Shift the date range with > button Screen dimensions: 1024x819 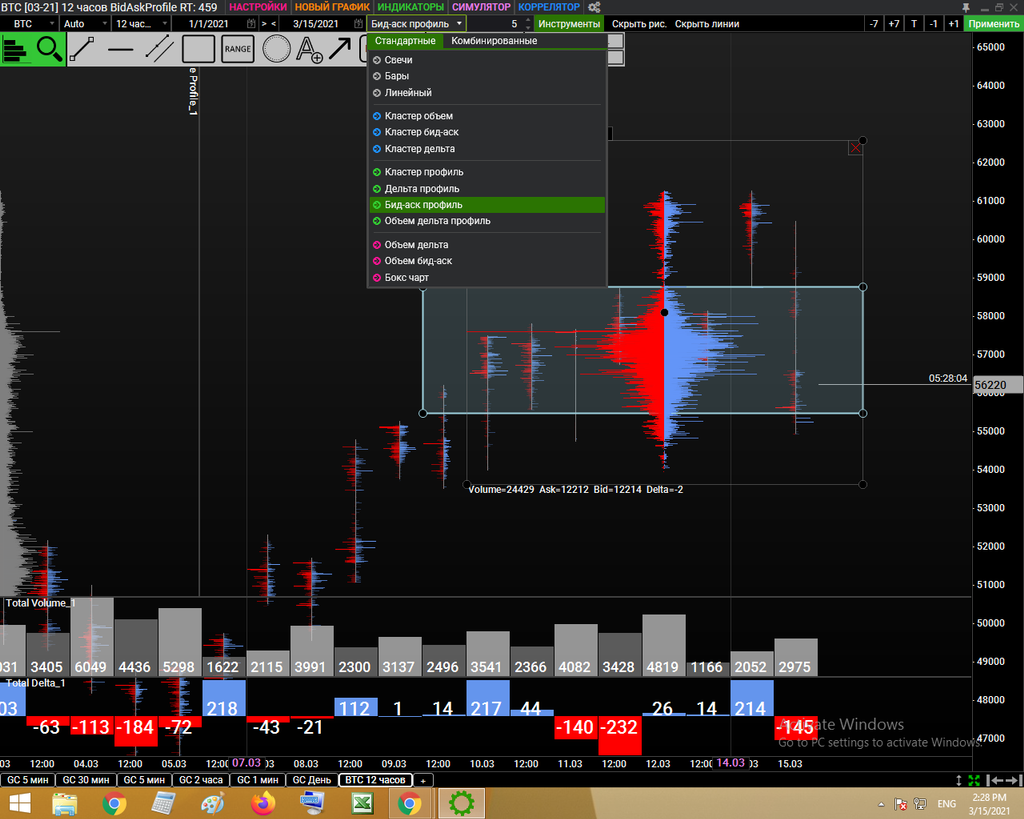coord(264,24)
